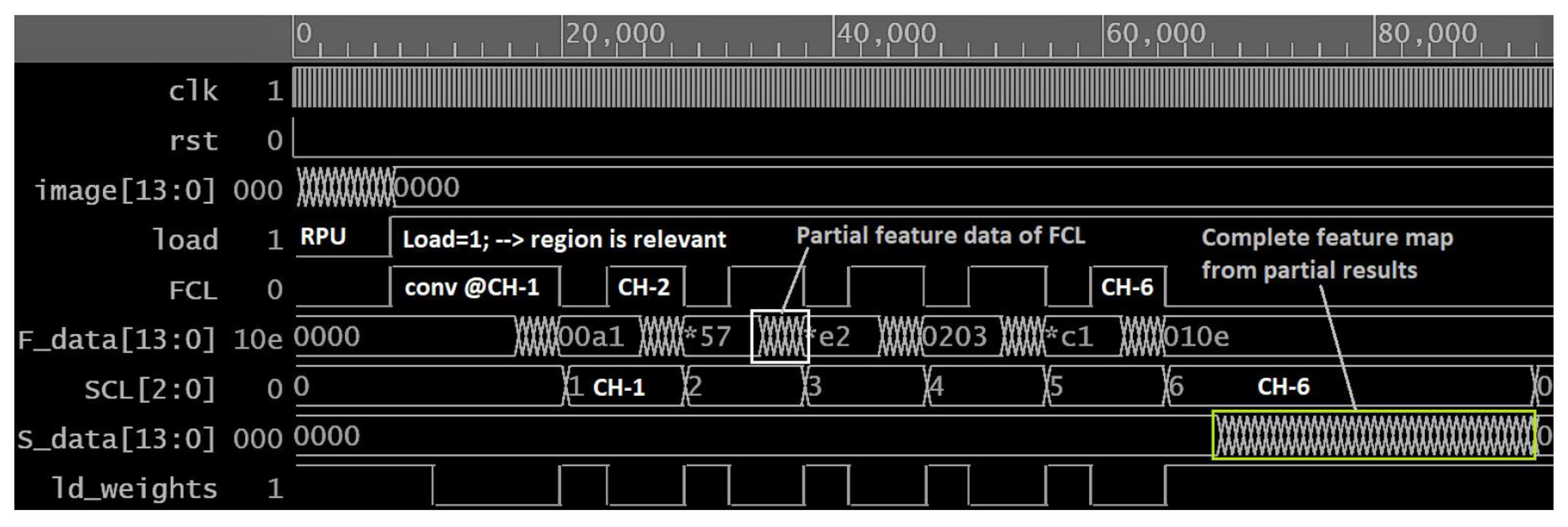This screenshot has height=527, width=1568.
Task: Select the F_data[13:0] signal name
Action: tap(117, 340)
